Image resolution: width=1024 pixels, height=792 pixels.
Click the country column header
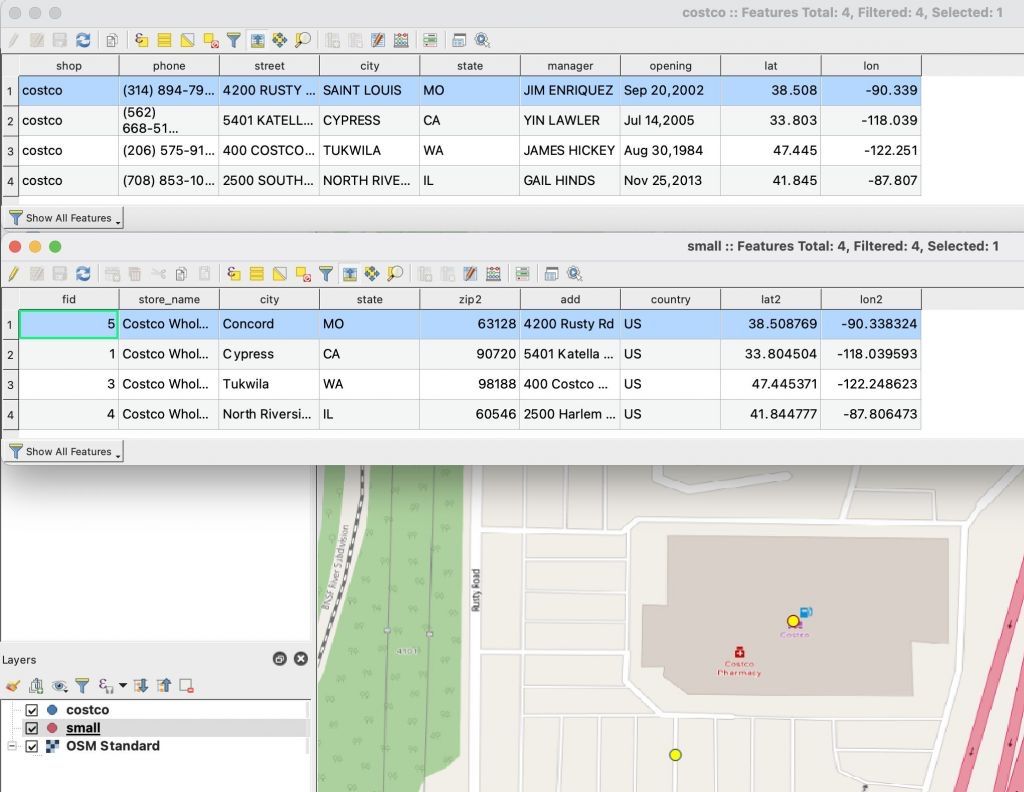(x=670, y=299)
